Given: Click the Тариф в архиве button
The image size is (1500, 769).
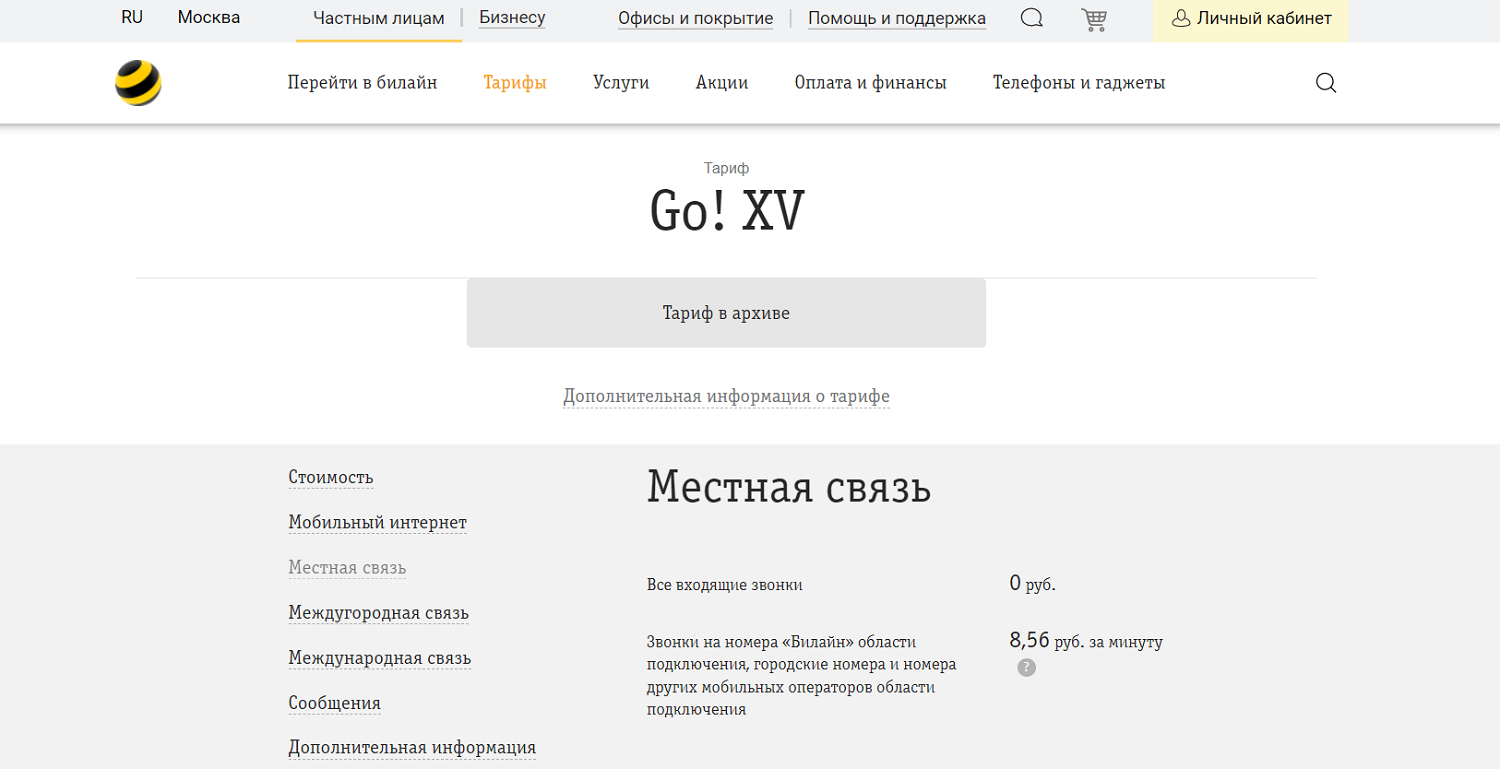Looking at the screenshot, I should pyautogui.click(x=726, y=313).
